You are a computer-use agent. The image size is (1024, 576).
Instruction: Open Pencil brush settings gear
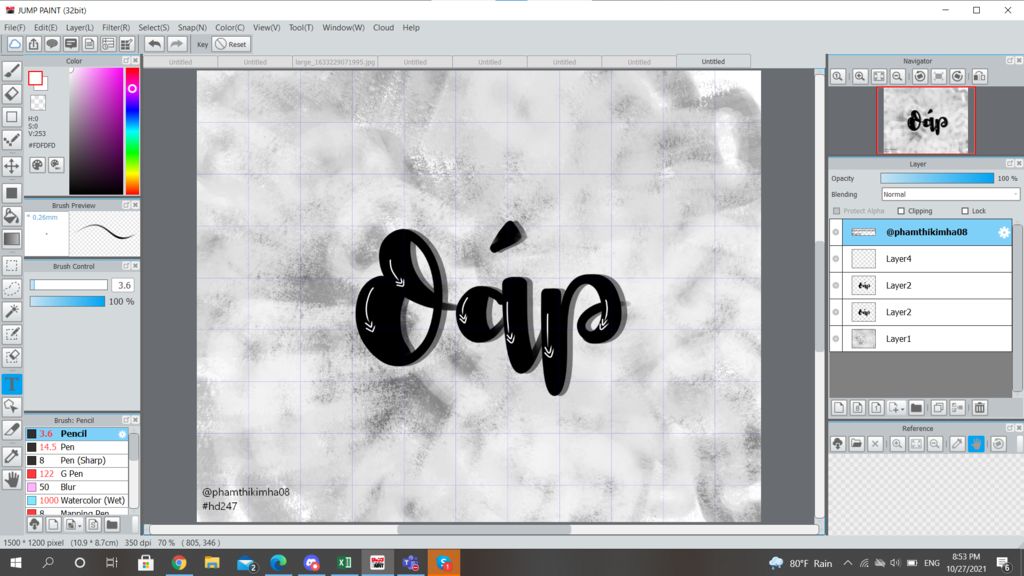[x=122, y=434]
